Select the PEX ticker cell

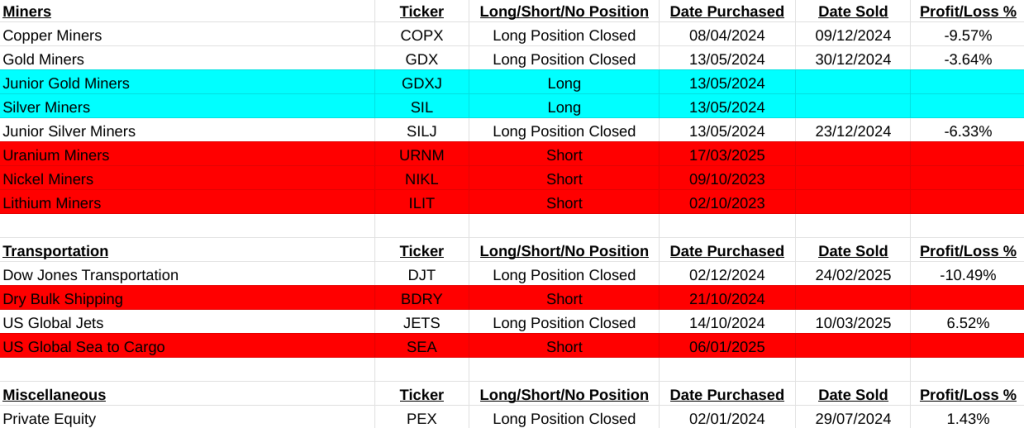[421, 419]
